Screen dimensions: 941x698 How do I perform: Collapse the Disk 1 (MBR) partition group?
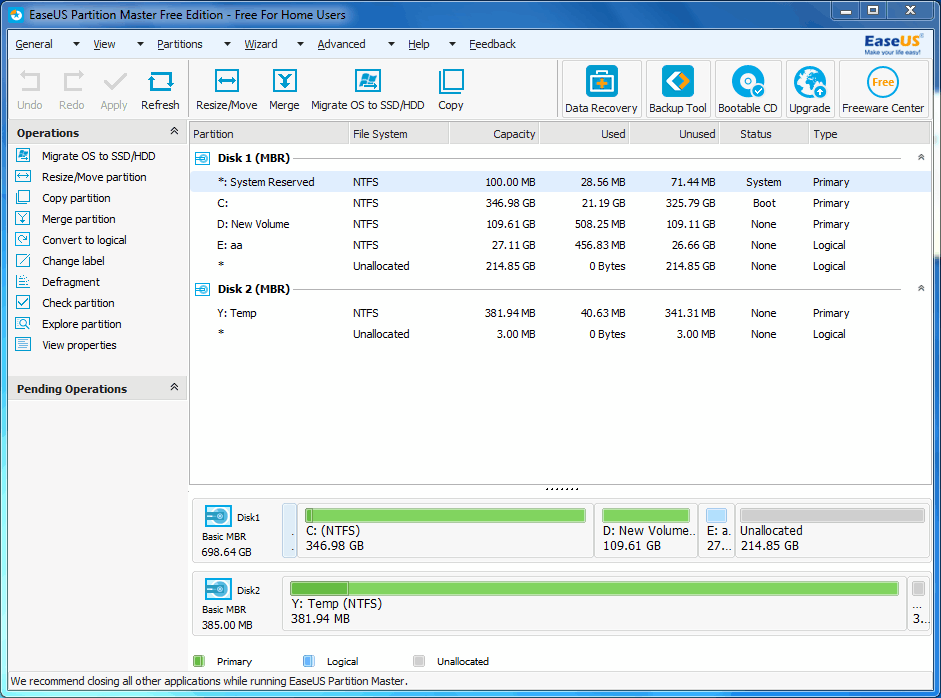pos(921,157)
